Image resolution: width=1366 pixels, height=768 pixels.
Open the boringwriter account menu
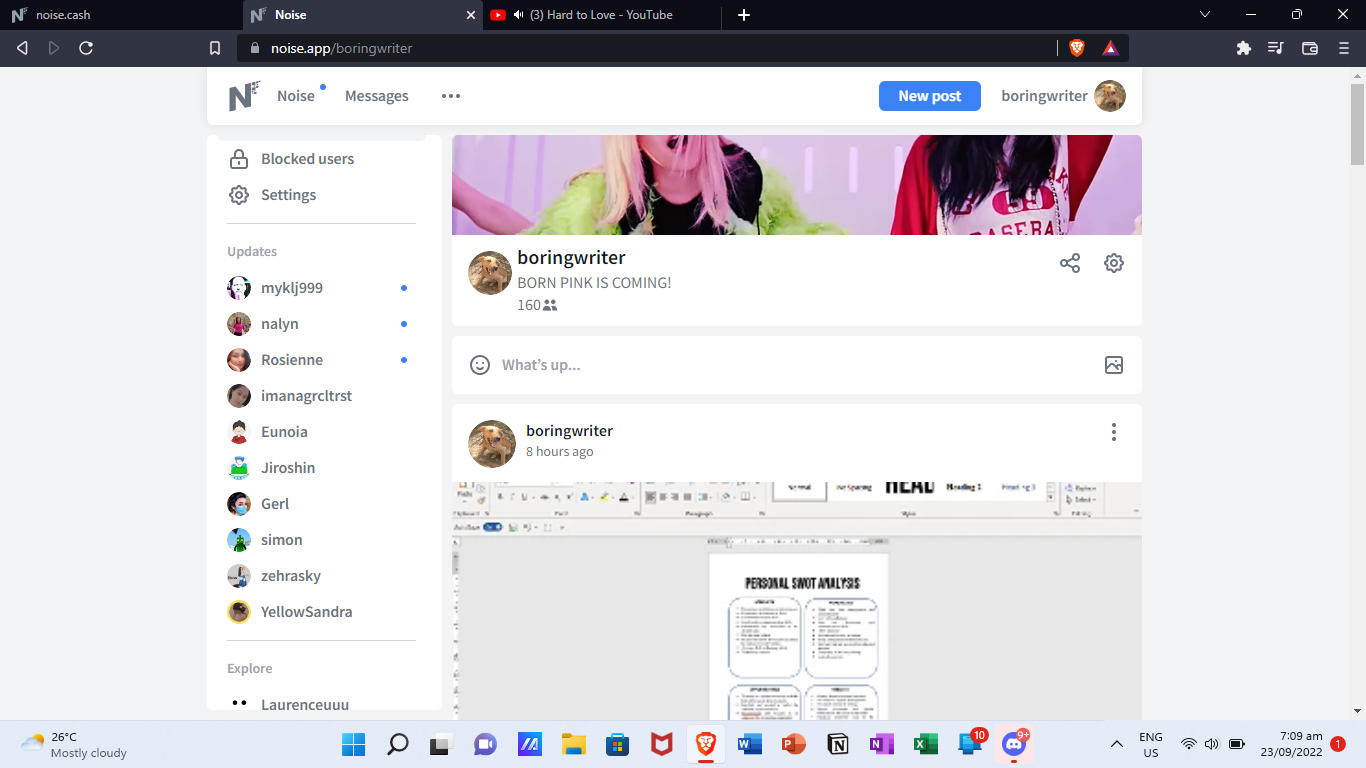pos(1063,96)
